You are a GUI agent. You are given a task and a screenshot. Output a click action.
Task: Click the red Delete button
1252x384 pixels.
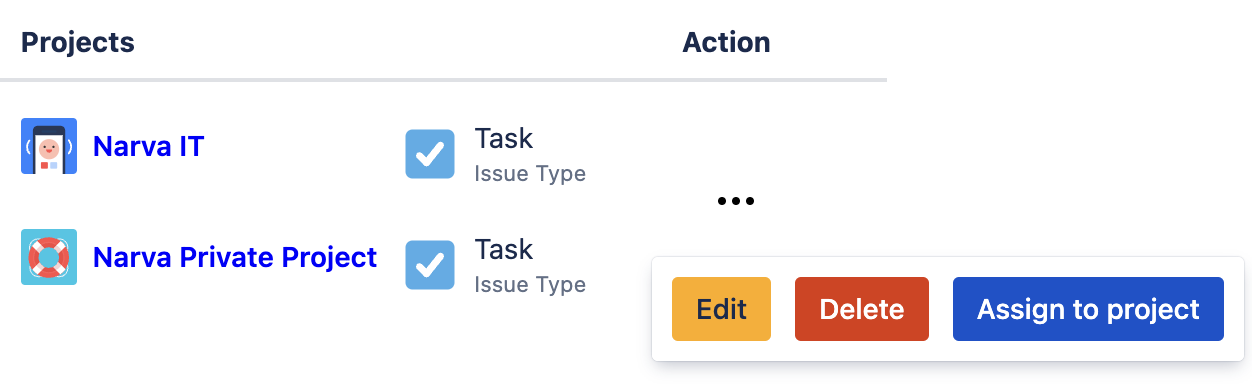862,309
